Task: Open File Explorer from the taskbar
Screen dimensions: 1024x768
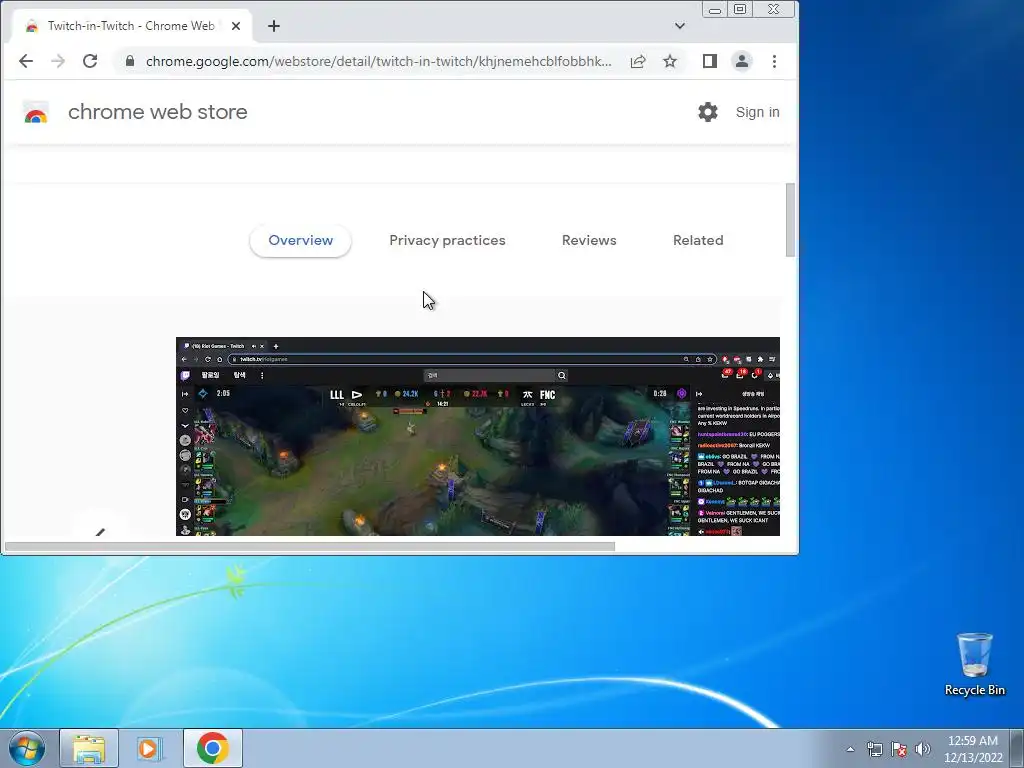Action: pos(89,748)
